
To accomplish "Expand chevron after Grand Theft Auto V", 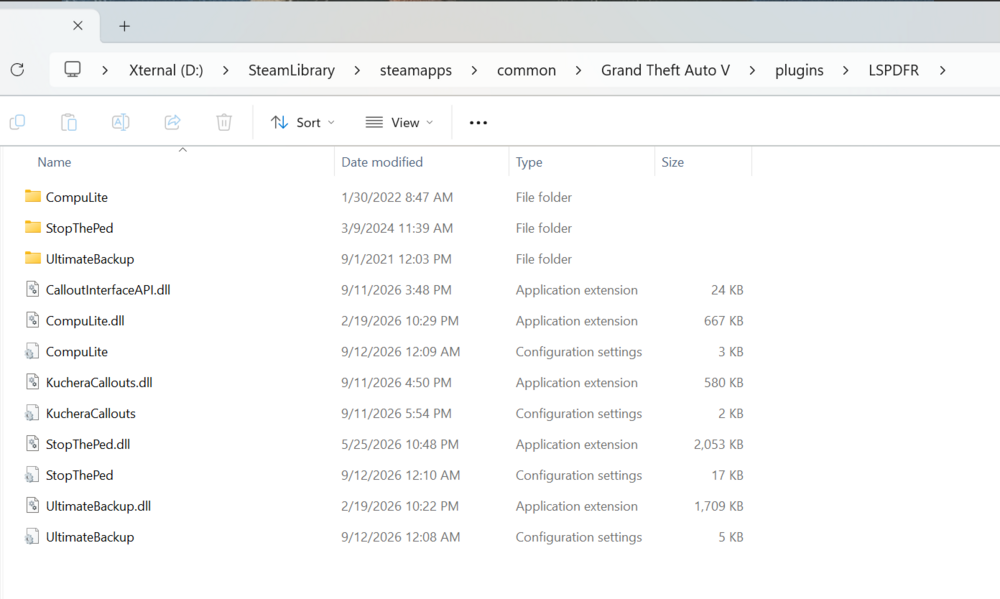I will 753,70.
